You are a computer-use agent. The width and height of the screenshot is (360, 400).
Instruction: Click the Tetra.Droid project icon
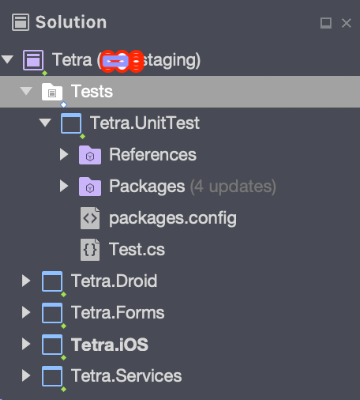point(52,281)
